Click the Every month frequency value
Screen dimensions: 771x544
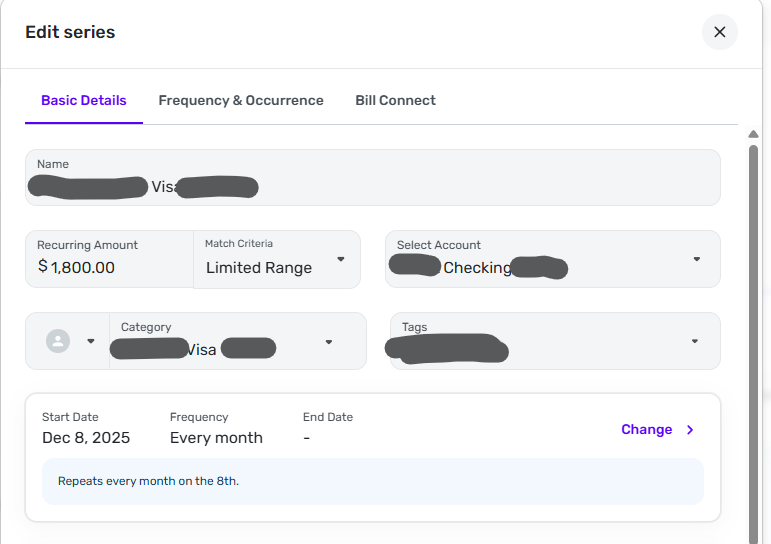tap(216, 438)
